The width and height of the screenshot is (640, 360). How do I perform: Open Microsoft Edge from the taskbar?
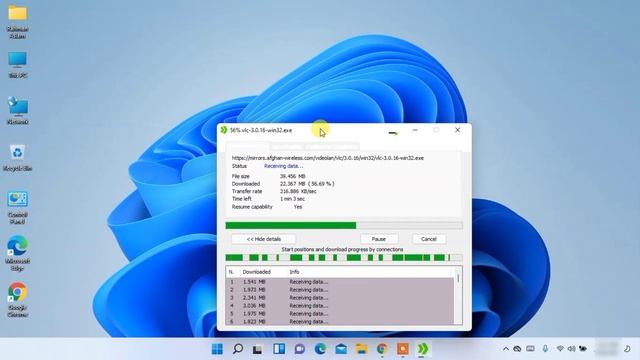point(320,349)
